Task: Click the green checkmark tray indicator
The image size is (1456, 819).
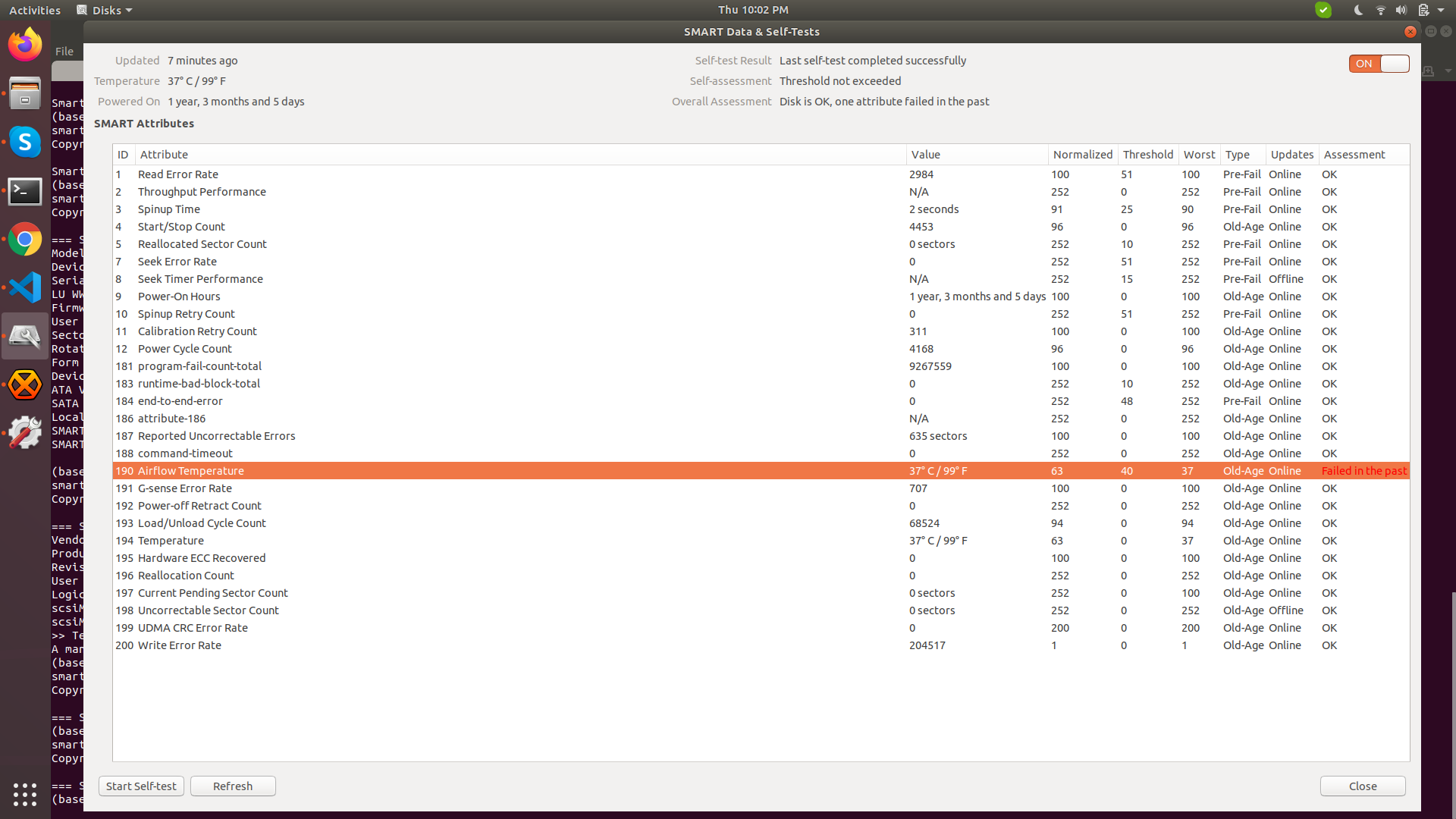Action: coord(1323,10)
